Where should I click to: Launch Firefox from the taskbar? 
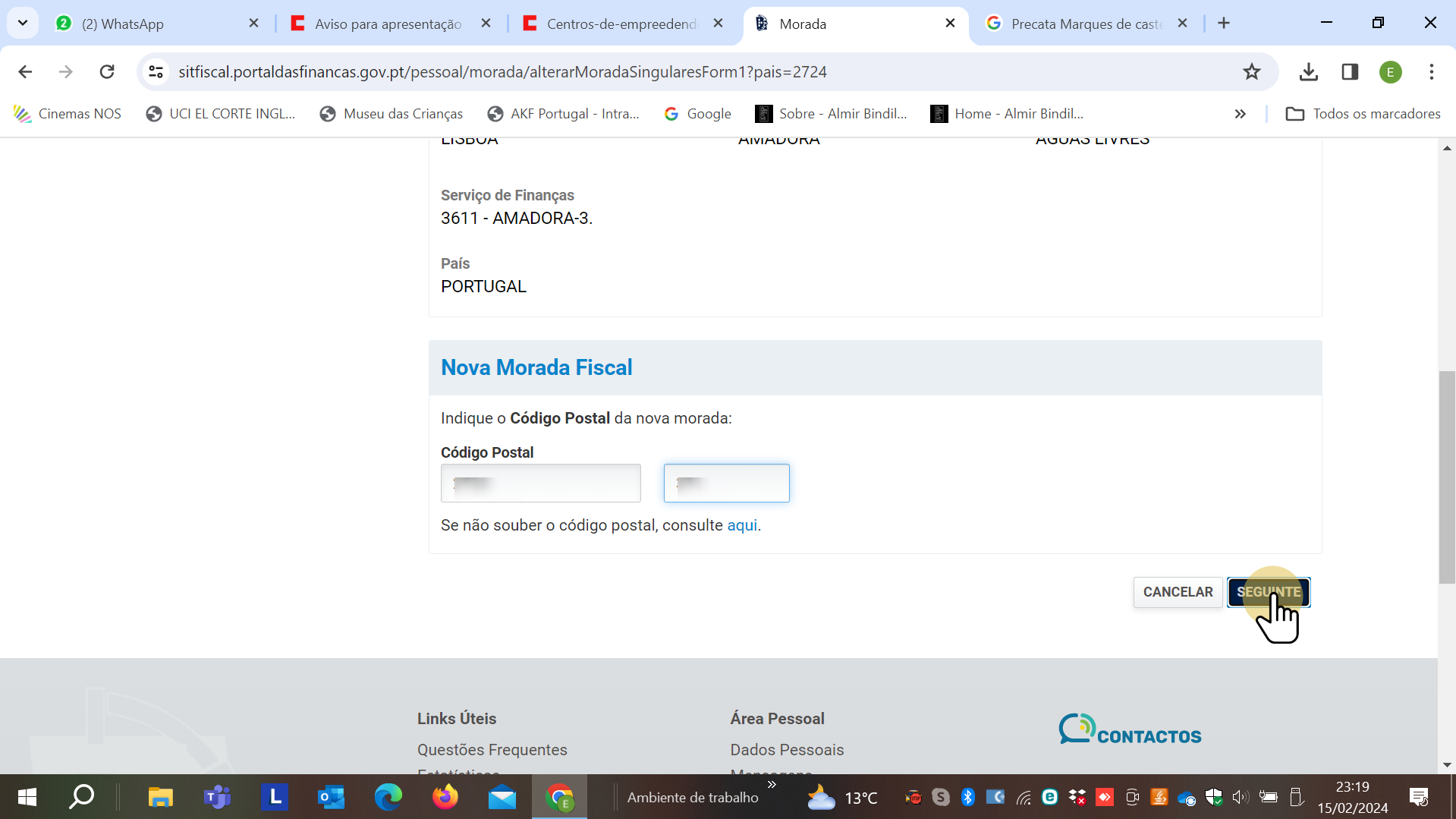point(445,797)
